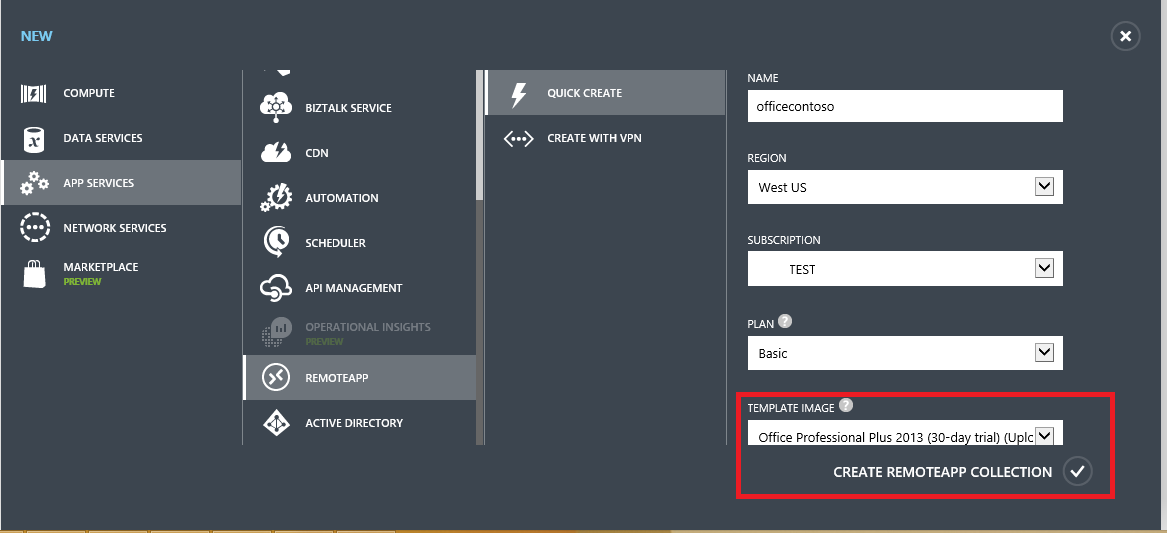Expand the Plan dropdown showing Basic
Screen dimensions: 1167x533
pos(905,353)
